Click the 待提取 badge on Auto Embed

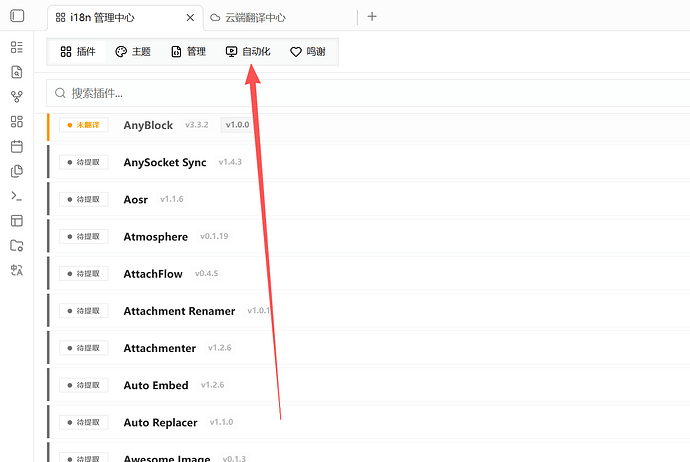pyautogui.click(x=84, y=385)
